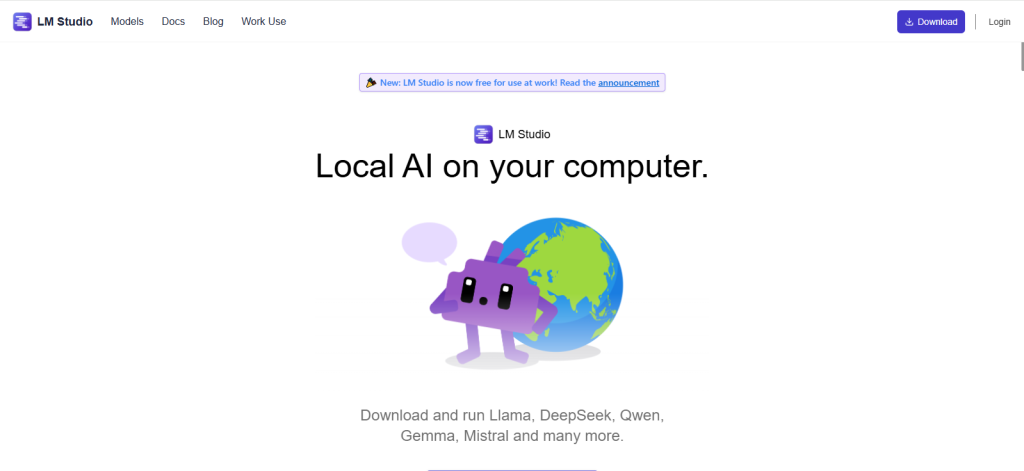The height and width of the screenshot is (471, 1024).
Task: Click the LM Studio logo icon in navbar
Action: pyautogui.click(x=22, y=22)
